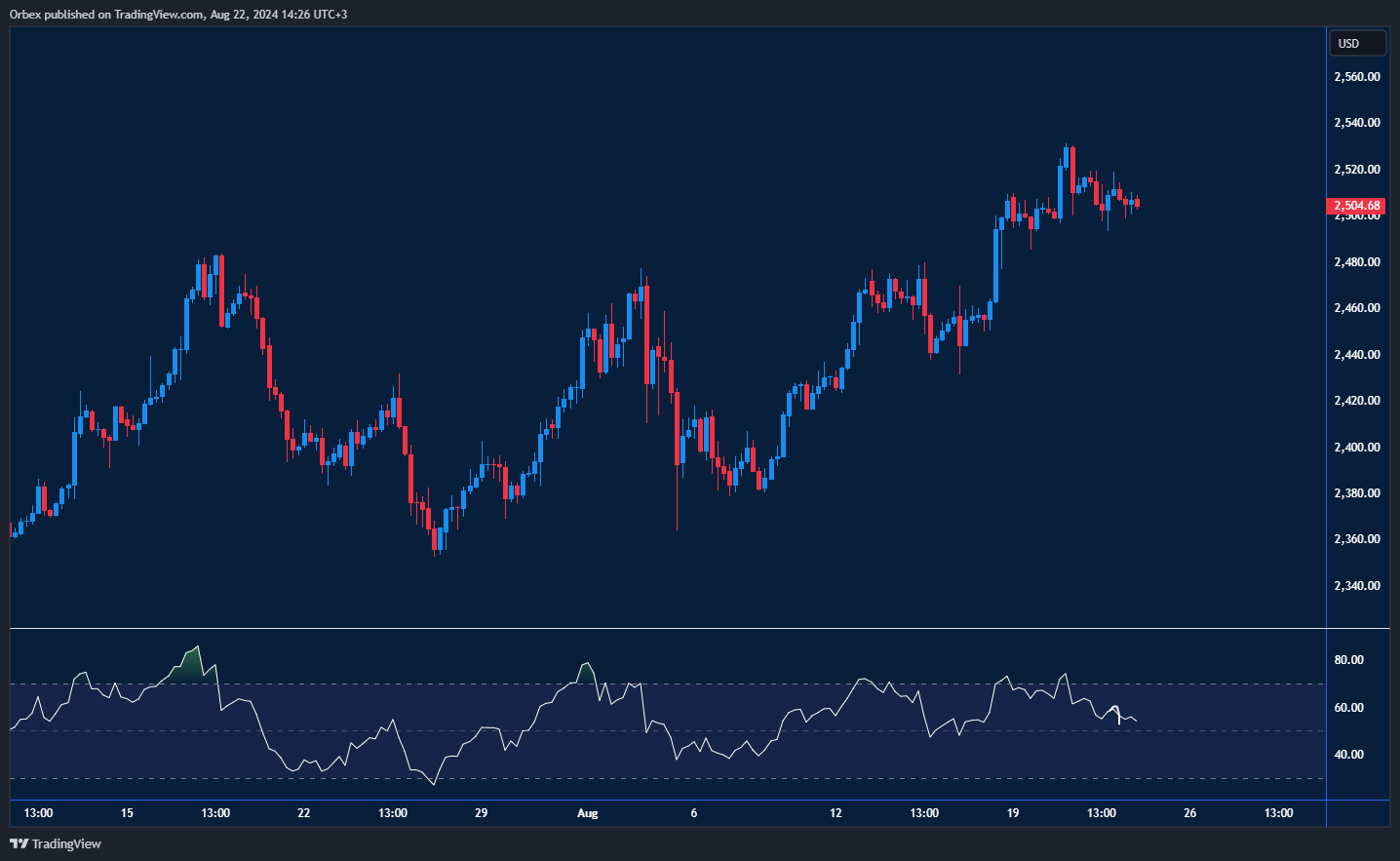Click the TradingView logo icon

[x=21, y=843]
